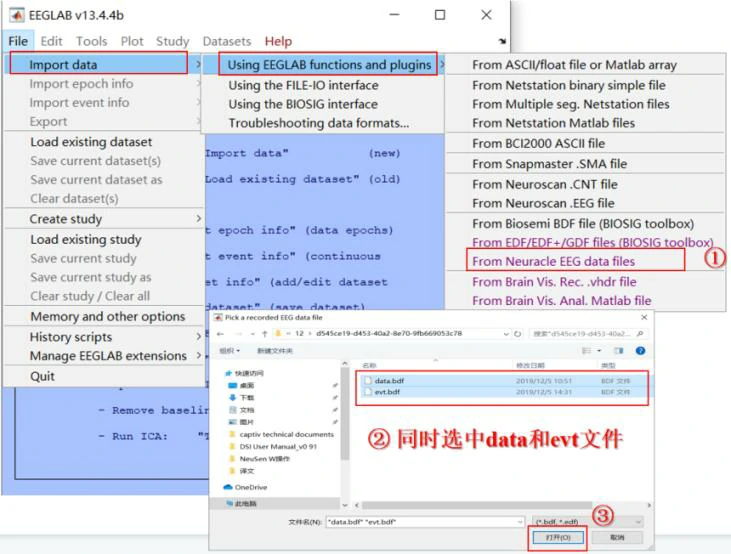Expand the Create study submenu
Image resolution: width=731 pixels, height=554 pixels.
coord(102,218)
